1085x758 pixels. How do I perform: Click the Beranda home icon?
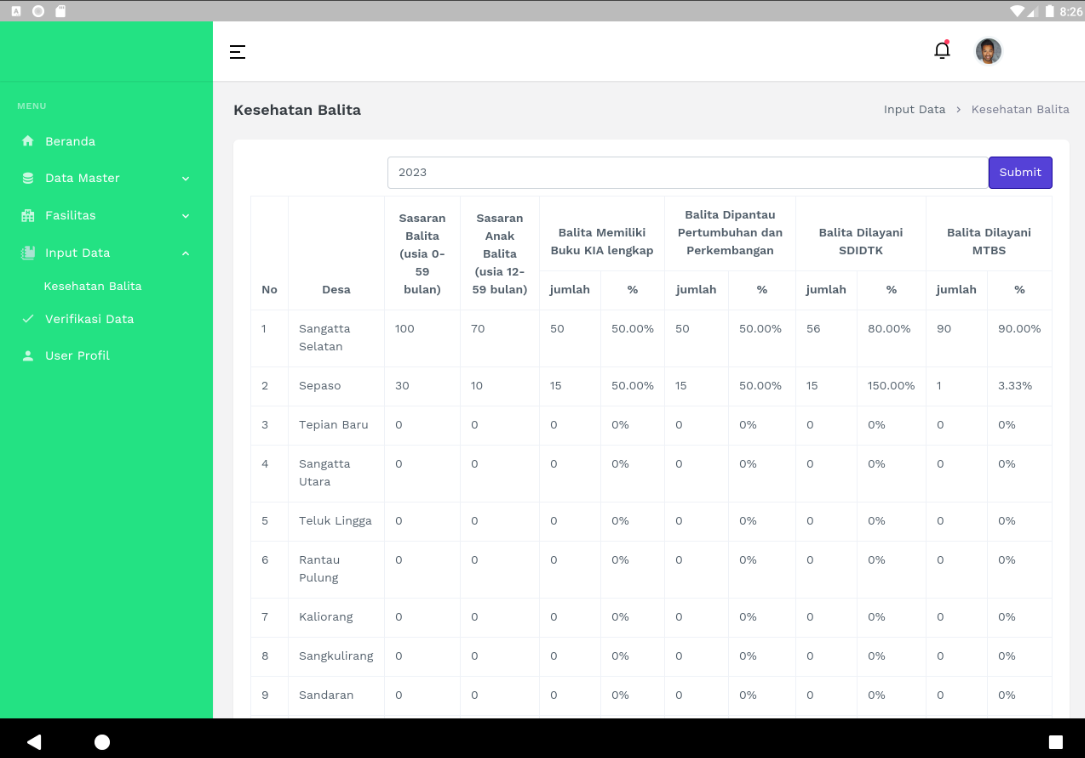pos(28,142)
